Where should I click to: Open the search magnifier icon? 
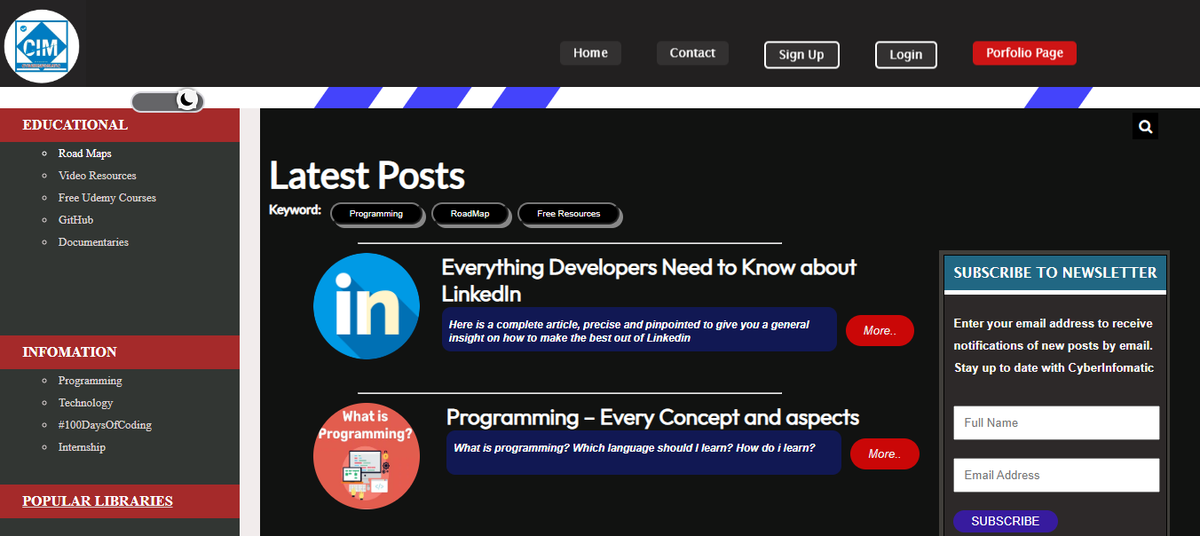(x=1146, y=127)
